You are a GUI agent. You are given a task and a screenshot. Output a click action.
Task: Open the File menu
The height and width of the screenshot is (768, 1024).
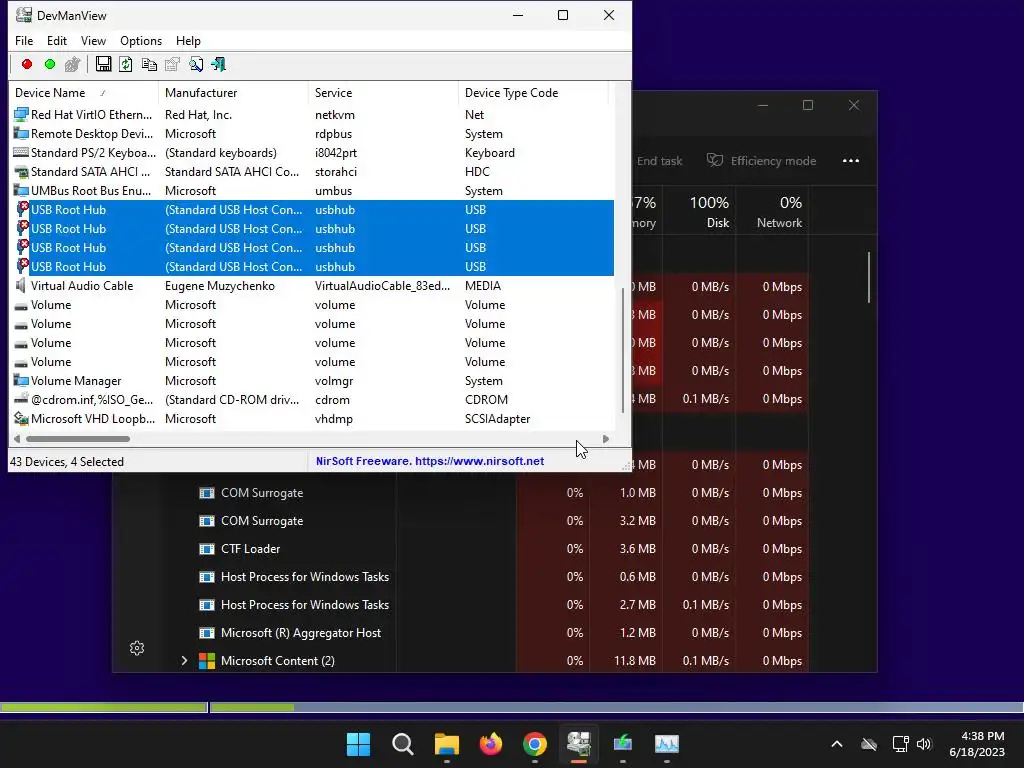coord(24,40)
